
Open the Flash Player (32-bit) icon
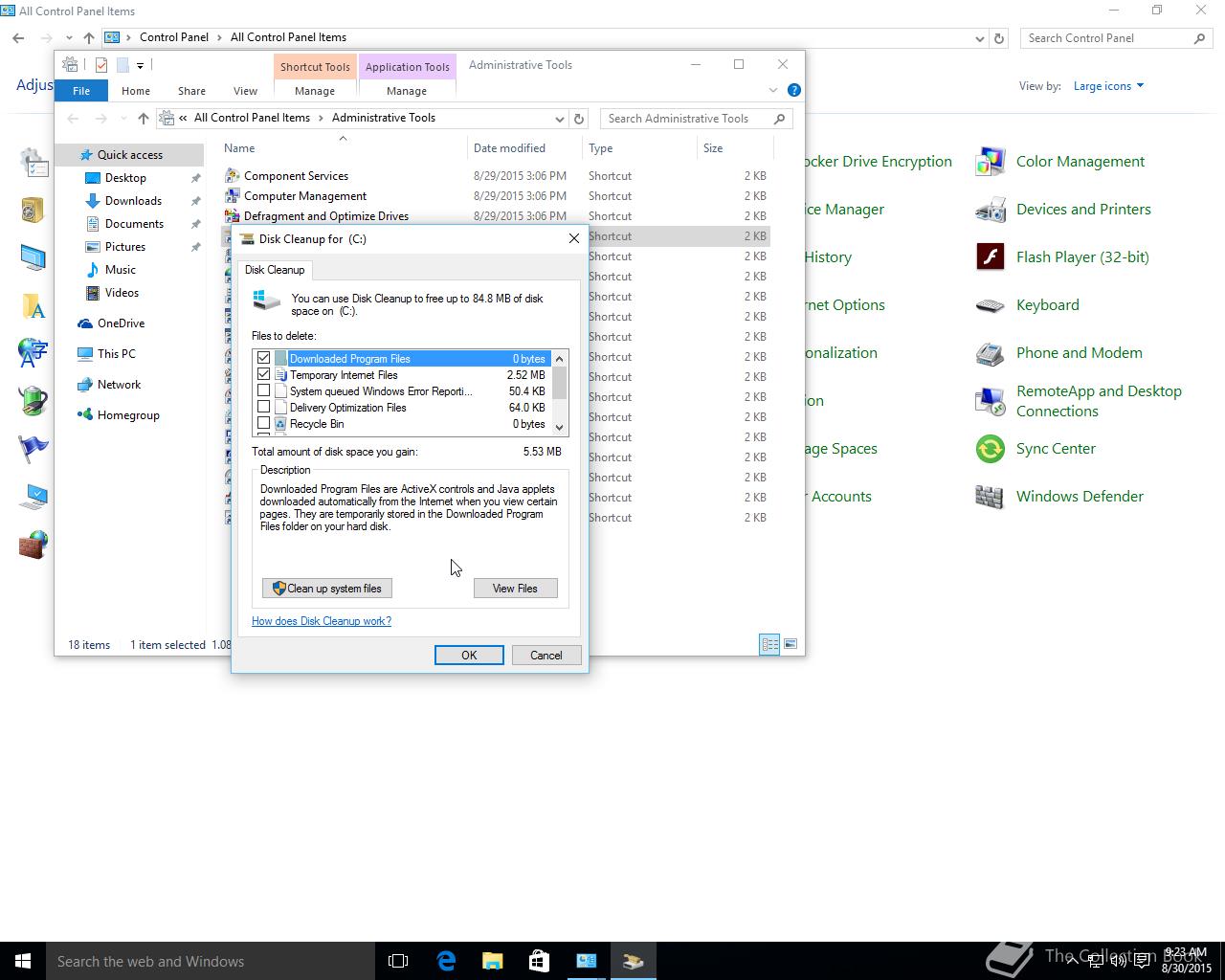pos(991,257)
